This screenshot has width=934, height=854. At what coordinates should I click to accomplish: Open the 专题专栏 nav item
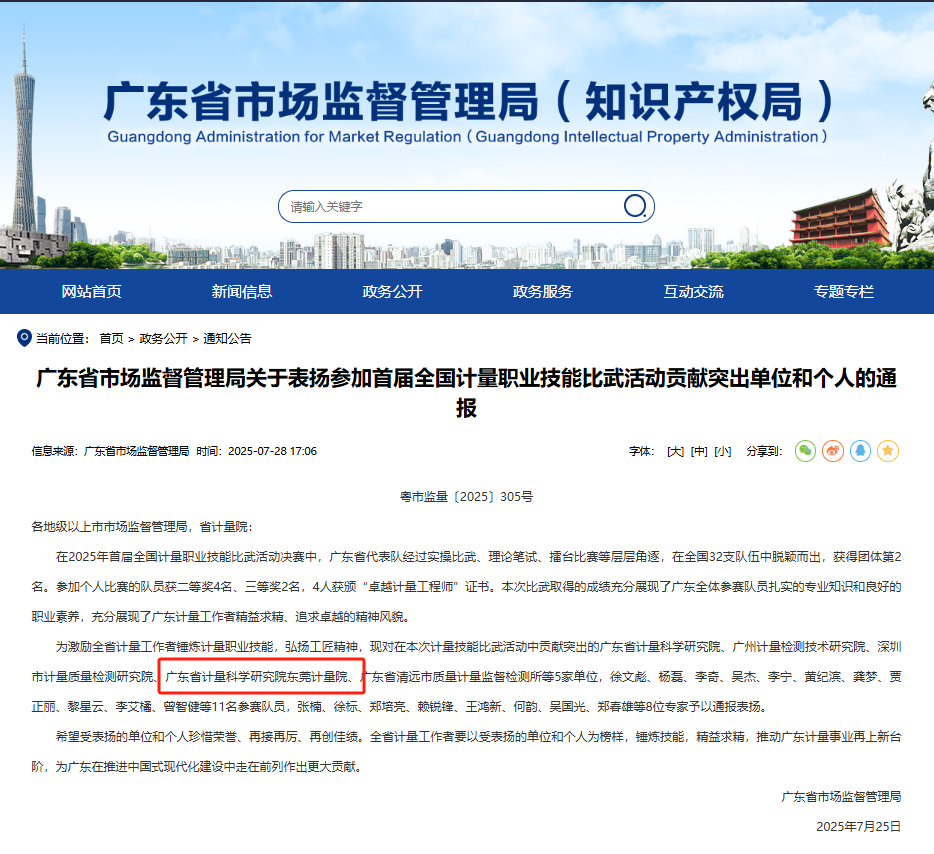click(844, 291)
